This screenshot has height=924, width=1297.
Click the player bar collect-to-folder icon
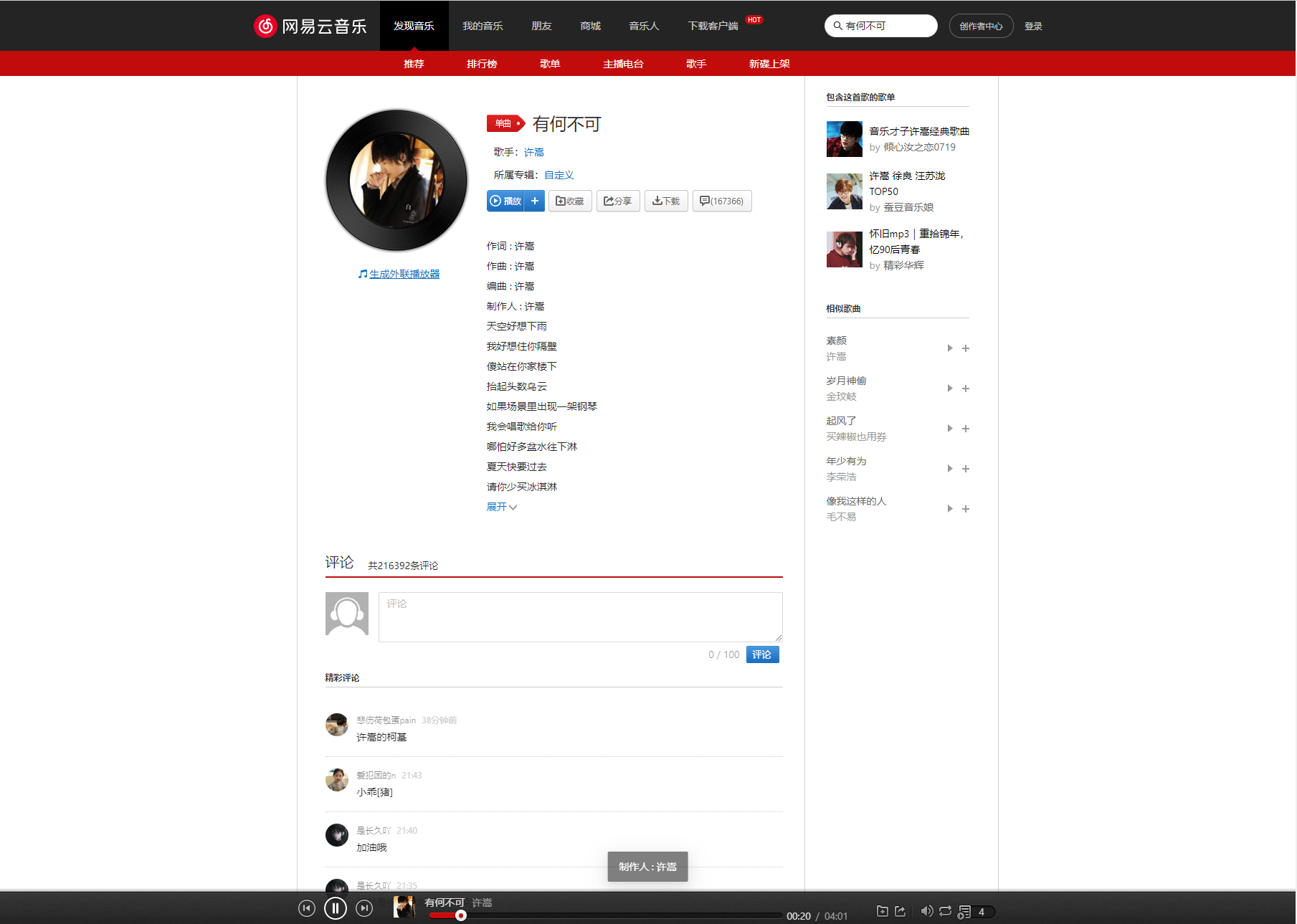tap(883, 911)
